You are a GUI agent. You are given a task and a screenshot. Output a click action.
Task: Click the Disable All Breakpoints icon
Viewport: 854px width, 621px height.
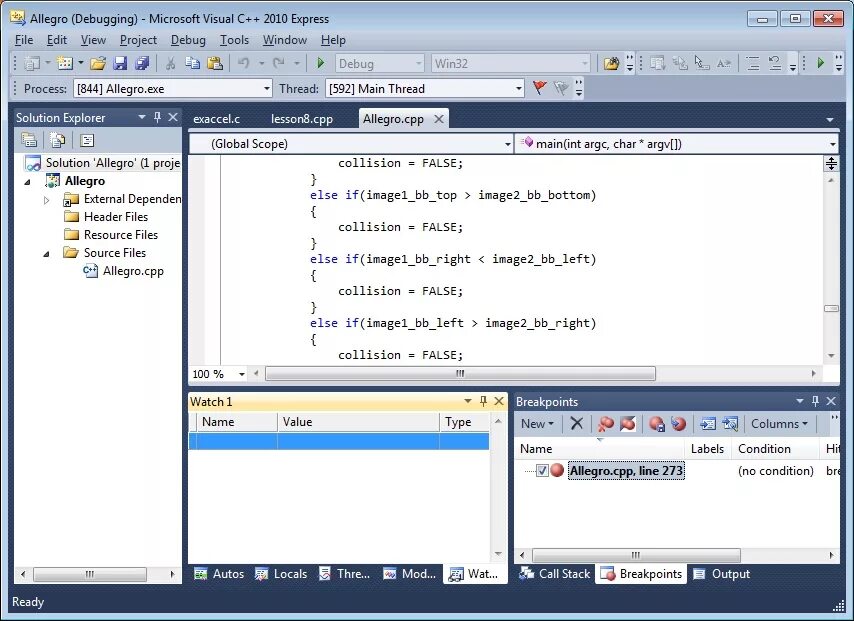click(x=627, y=423)
